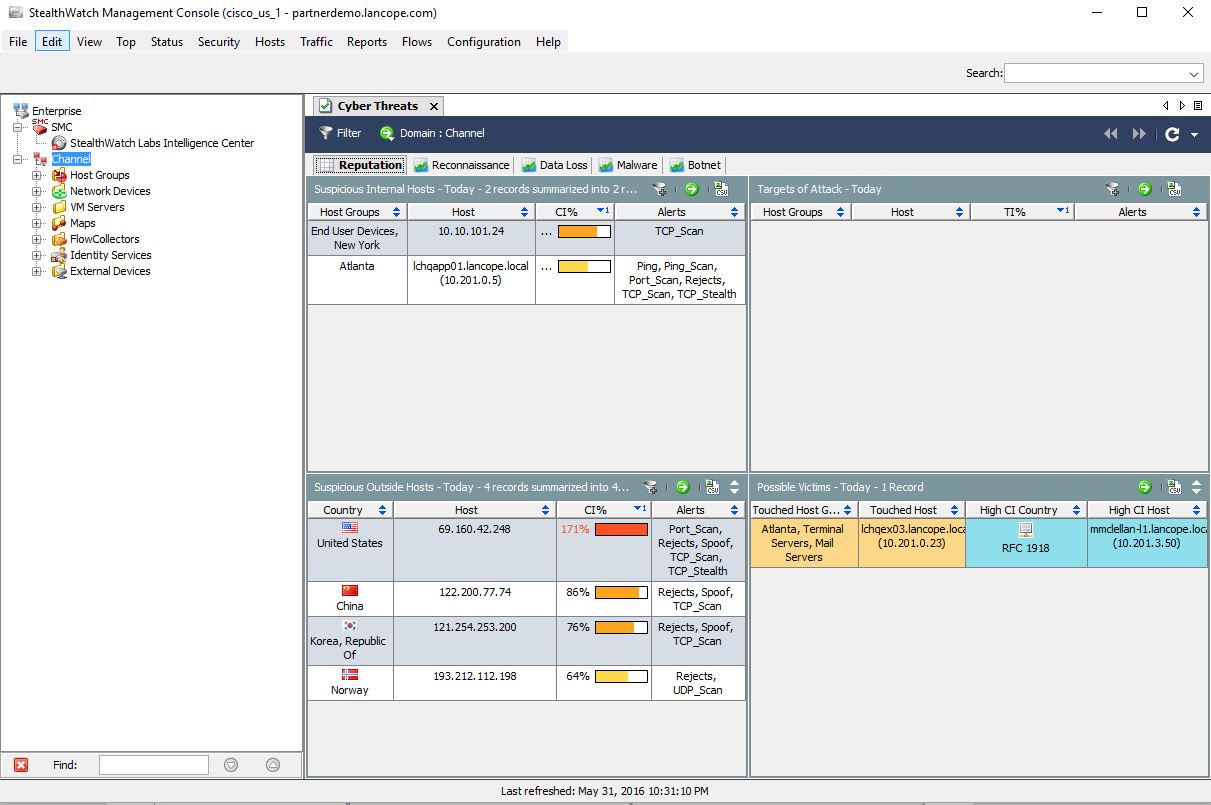Switch to the Malware tab
This screenshot has width=1211, height=805.
[628, 165]
